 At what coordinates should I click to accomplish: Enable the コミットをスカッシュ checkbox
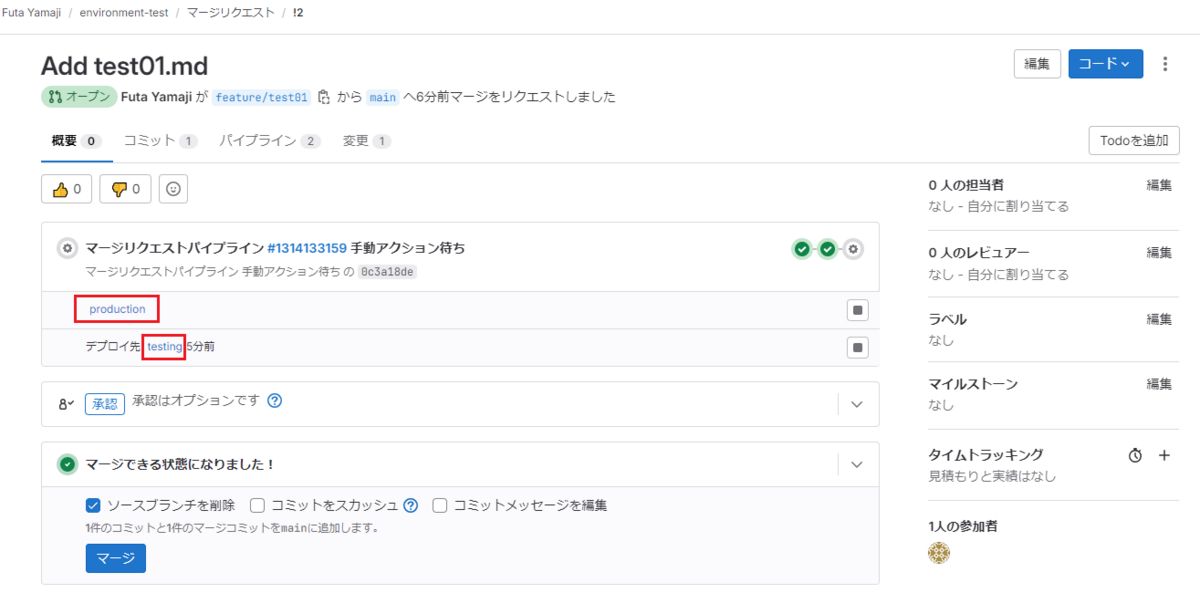click(257, 505)
